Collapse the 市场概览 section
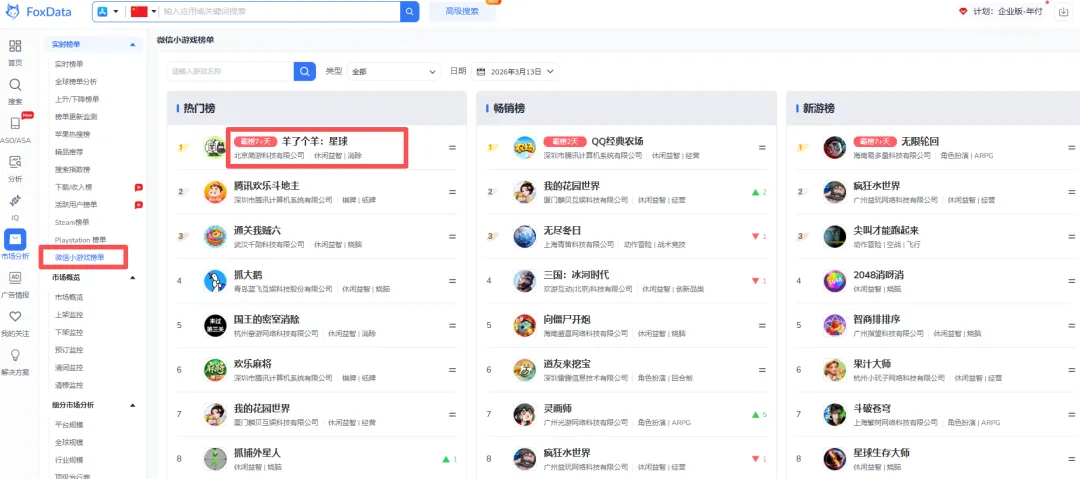The image size is (1080, 479). coord(93,277)
